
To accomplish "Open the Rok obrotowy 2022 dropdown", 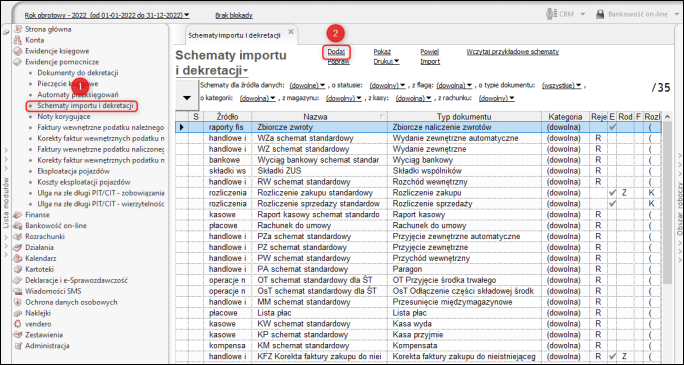I will tap(107, 15).
